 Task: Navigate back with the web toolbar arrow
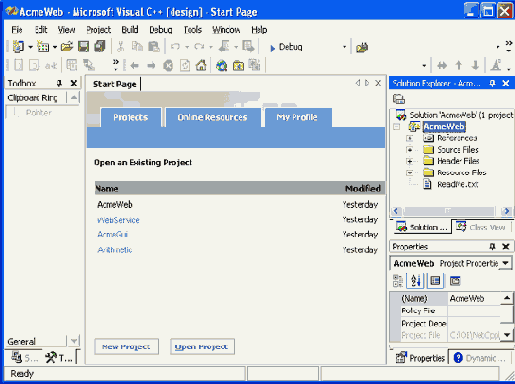tap(134, 65)
